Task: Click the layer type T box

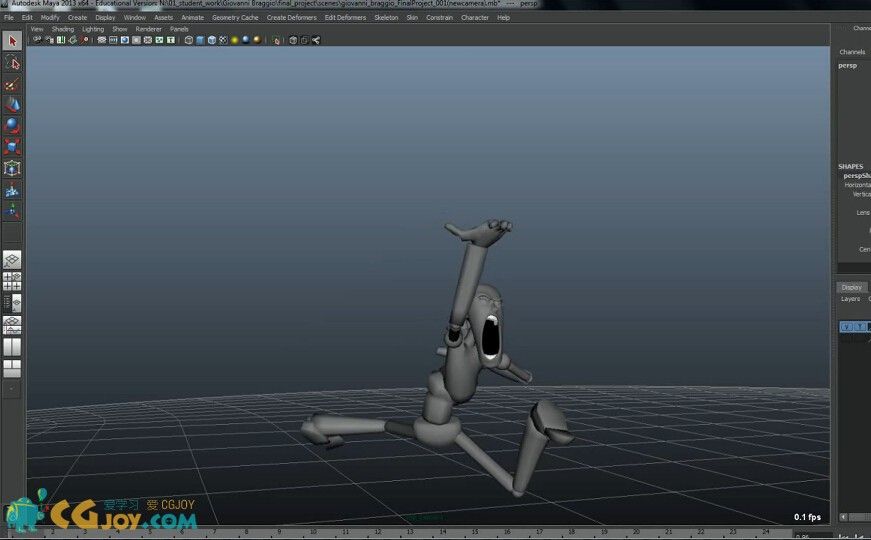Action: click(860, 327)
